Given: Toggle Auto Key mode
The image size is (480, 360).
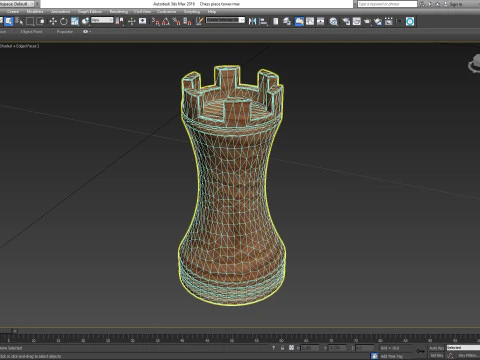Looking at the screenshot, I should (436, 348).
